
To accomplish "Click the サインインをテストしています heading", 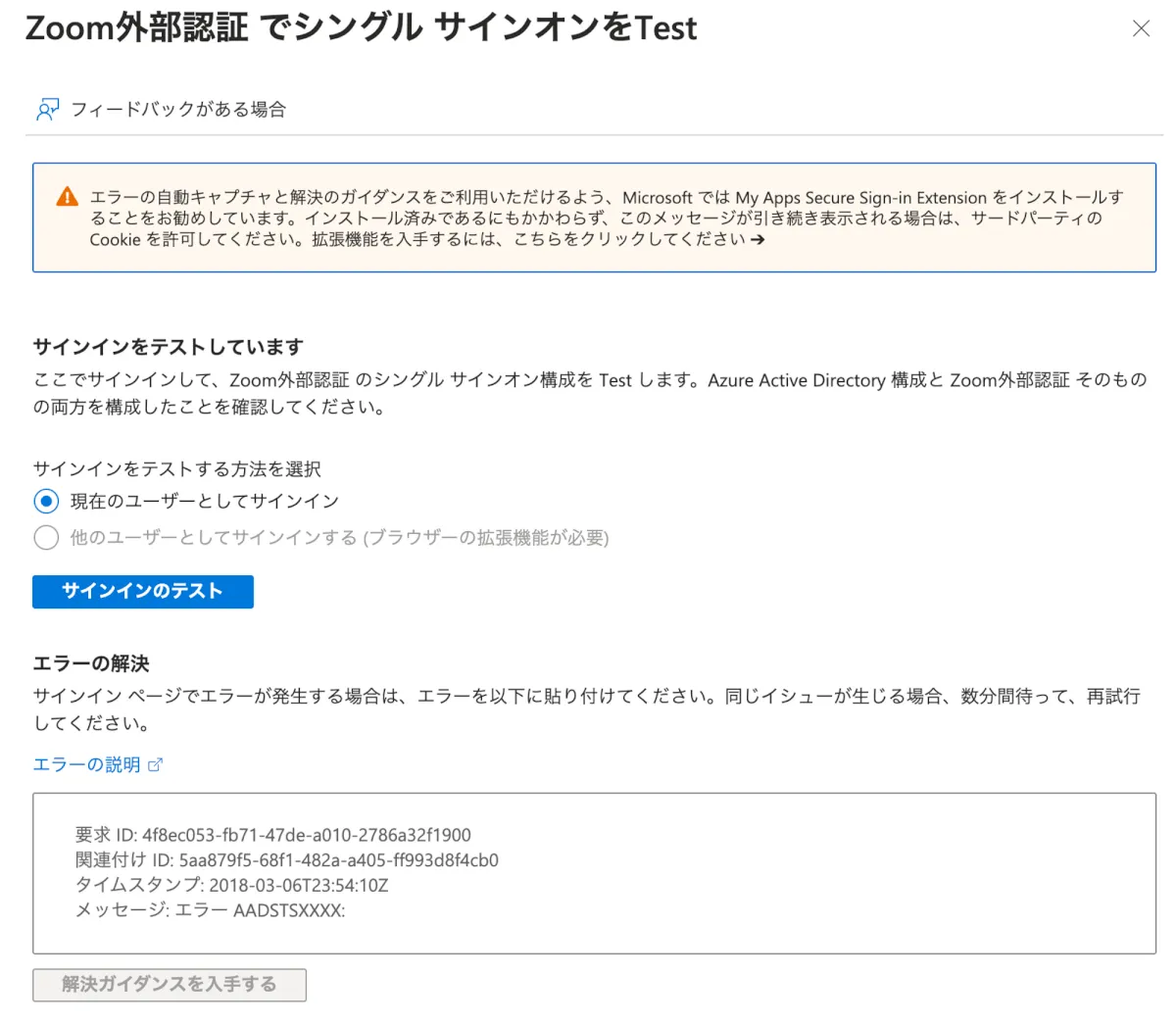I will click(169, 347).
